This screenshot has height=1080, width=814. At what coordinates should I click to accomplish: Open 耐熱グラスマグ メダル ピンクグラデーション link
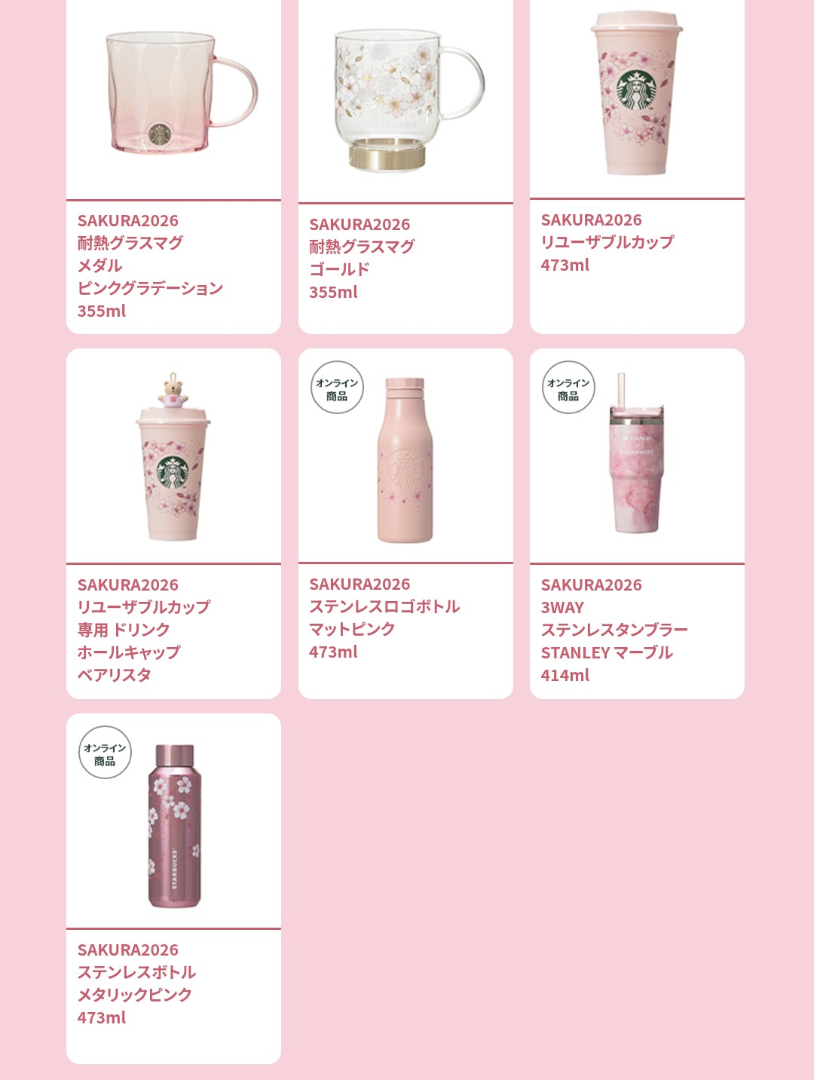pos(150,265)
